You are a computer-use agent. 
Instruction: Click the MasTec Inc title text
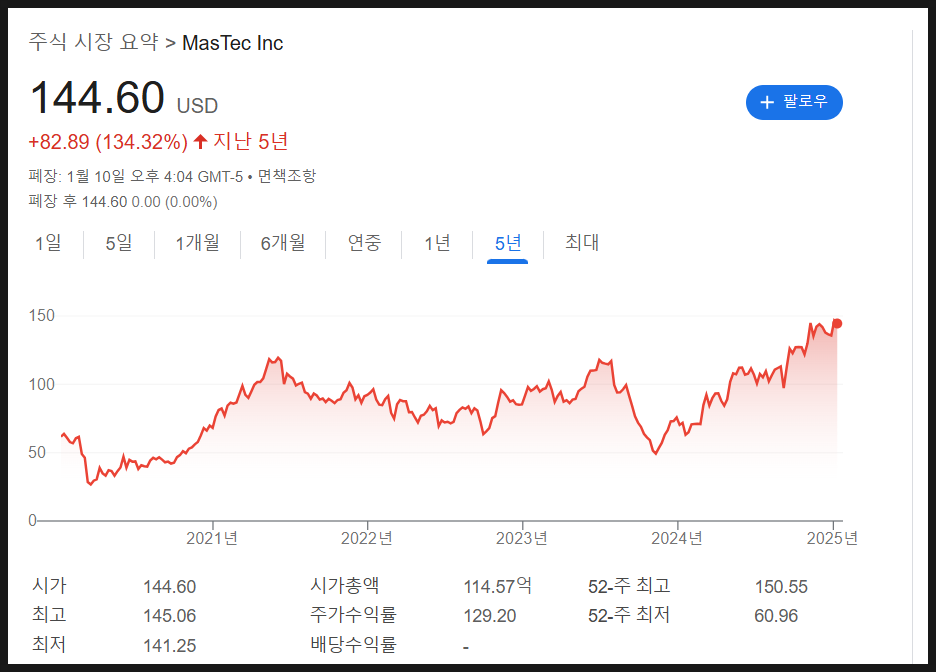pos(232,43)
